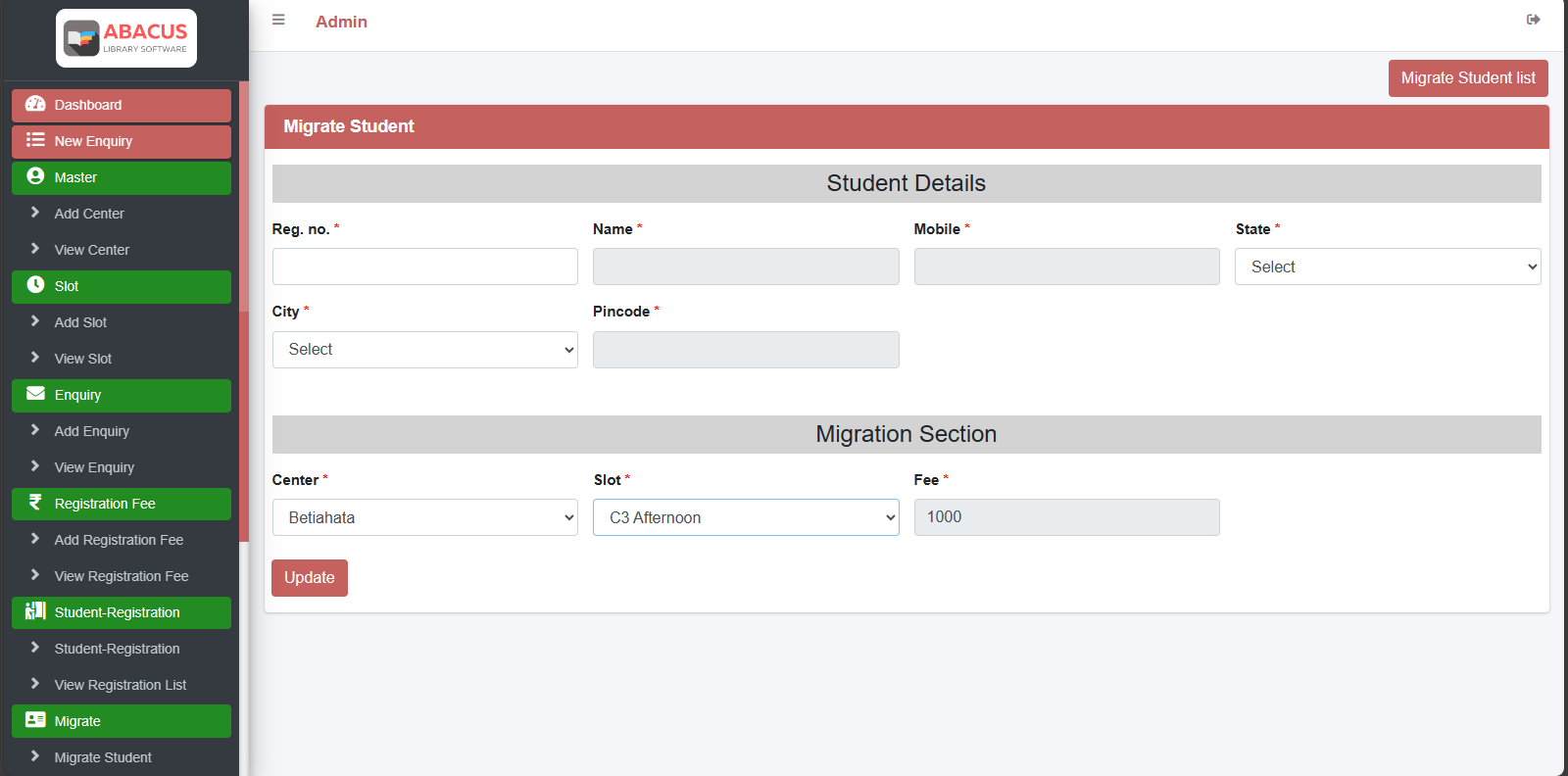Click the Master user-circle icon

35,176
